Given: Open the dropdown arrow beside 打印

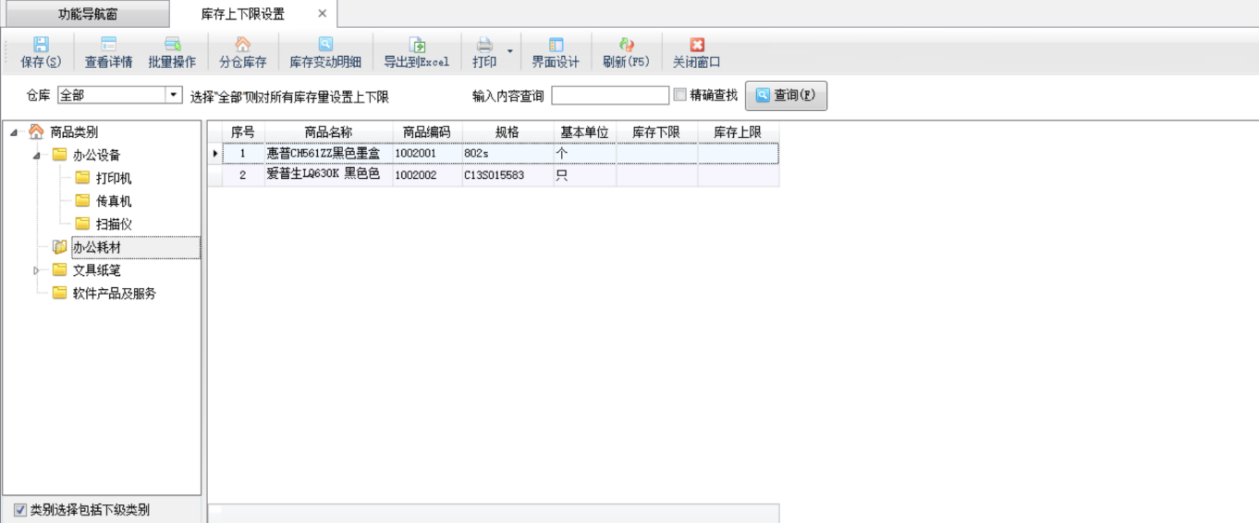Looking at the screenshot, I should point(510,50).
